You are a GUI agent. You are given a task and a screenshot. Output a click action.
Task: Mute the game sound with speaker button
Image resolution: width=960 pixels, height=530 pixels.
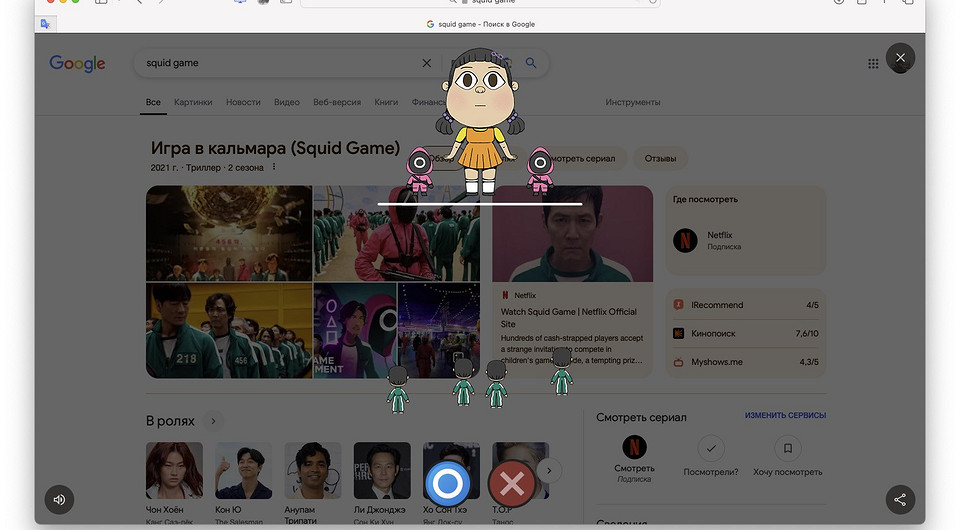coord(59,499)
